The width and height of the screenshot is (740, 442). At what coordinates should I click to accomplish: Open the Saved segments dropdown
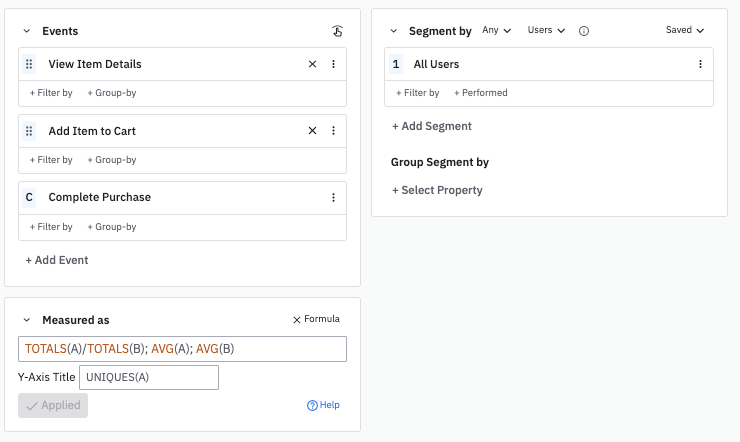[x=685, y=31]
